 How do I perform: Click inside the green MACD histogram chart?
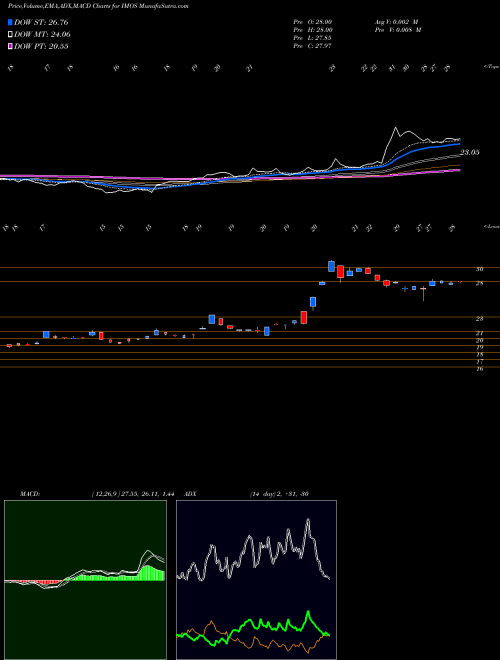pyautogui.click(x=85, y=580)
